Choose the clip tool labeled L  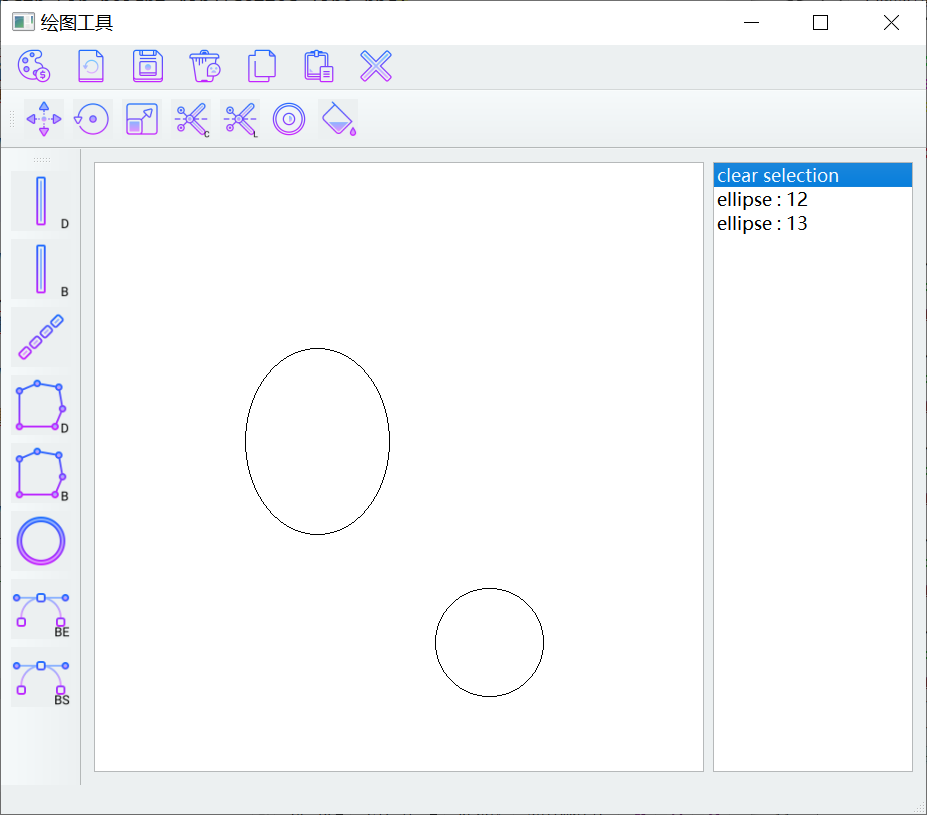240,119
